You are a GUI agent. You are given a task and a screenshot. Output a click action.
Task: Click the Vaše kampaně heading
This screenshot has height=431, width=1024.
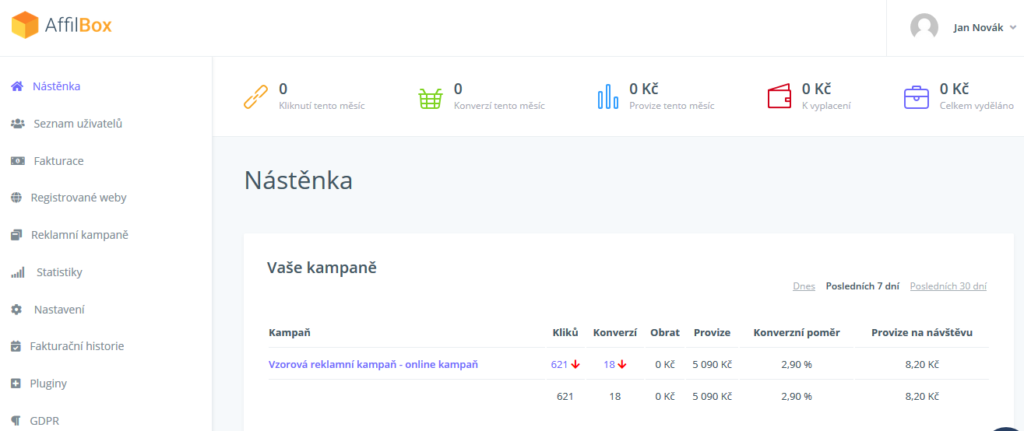[x=322, y=267]
